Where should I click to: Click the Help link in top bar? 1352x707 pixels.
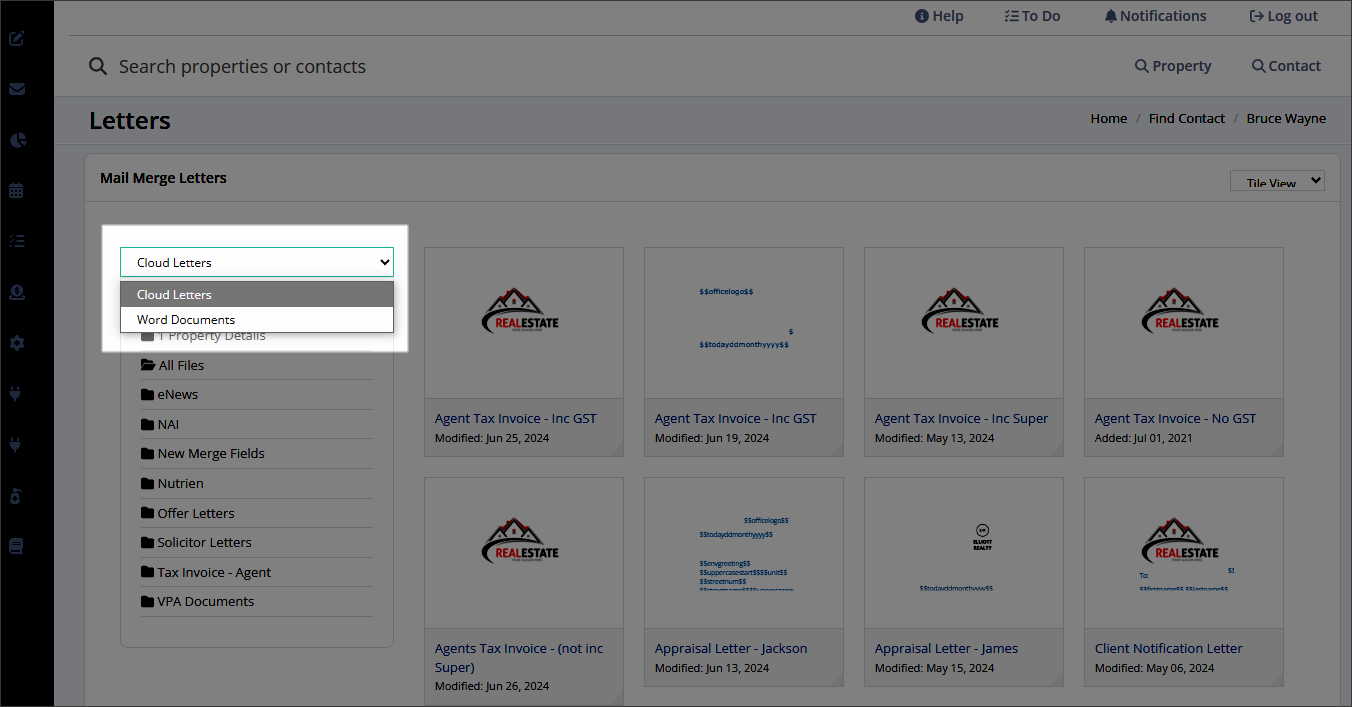click(939, 16)
